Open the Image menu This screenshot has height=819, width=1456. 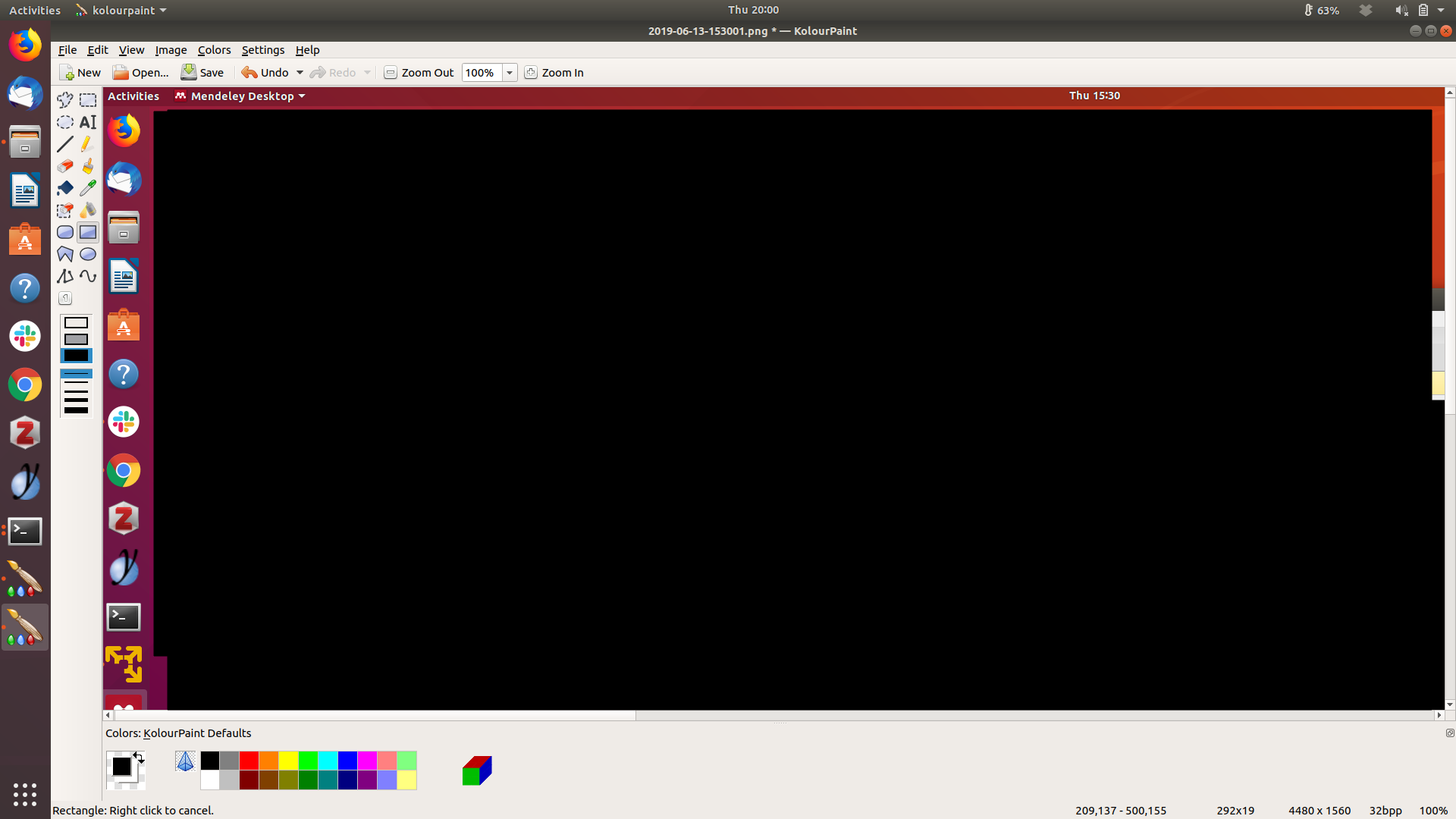[171, 50]
